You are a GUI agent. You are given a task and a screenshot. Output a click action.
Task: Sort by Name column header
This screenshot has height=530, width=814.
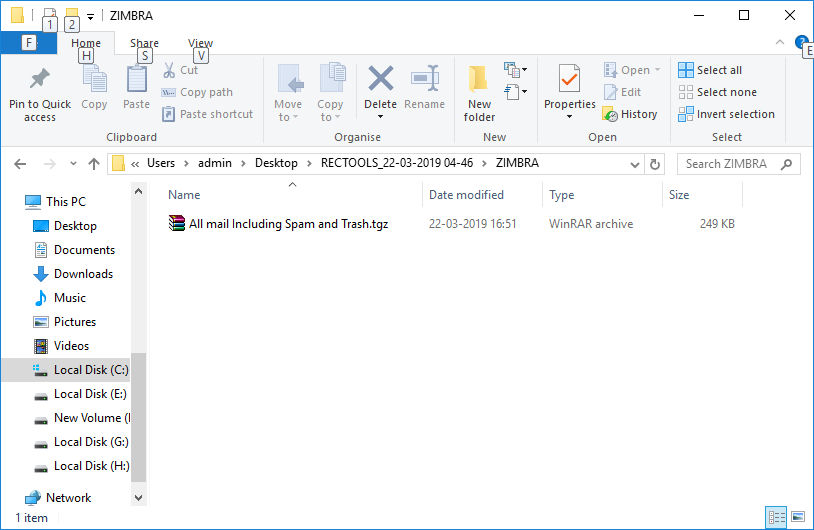pos(184,195)
